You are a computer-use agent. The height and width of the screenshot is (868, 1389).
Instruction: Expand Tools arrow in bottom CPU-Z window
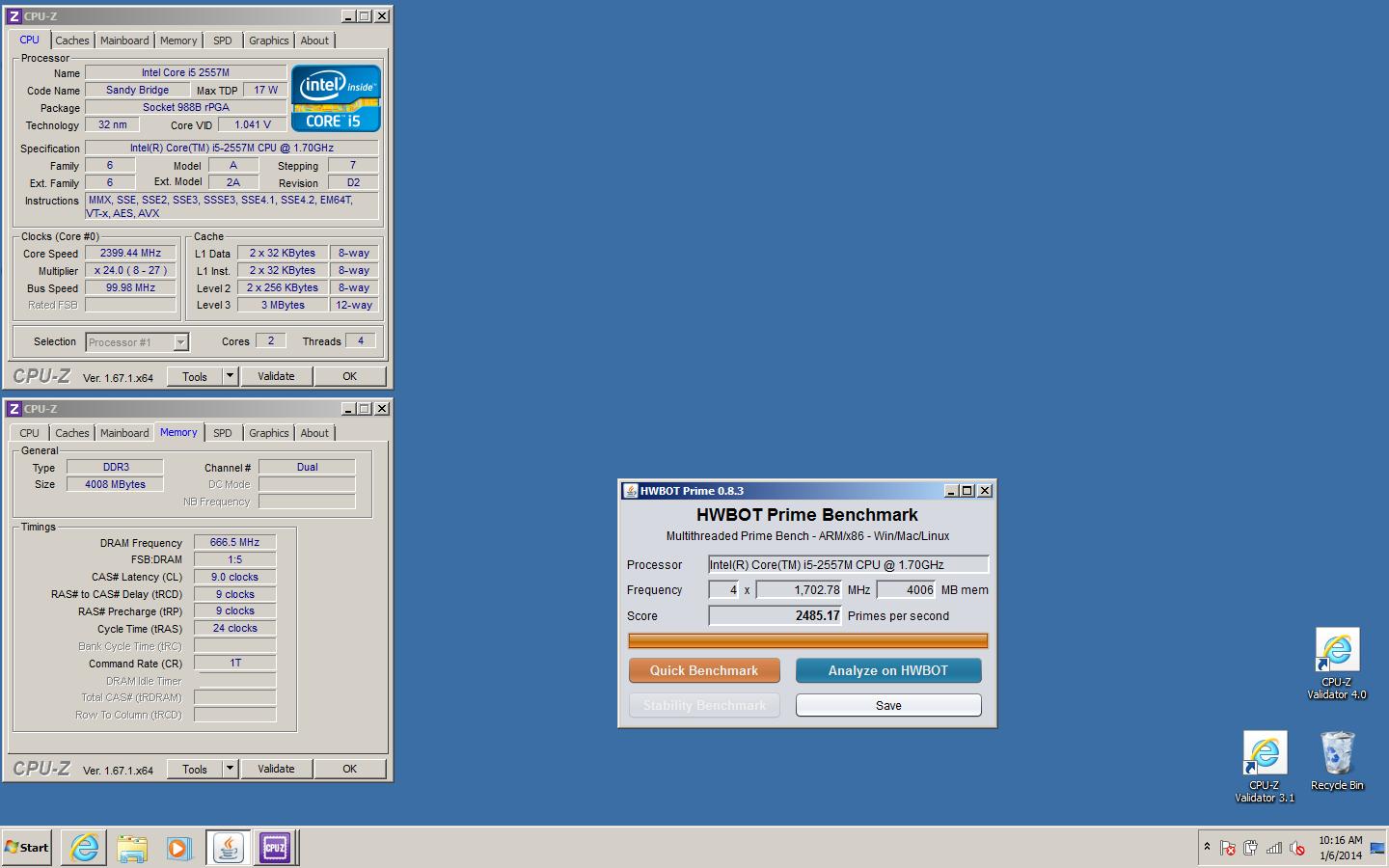[230, 769]
